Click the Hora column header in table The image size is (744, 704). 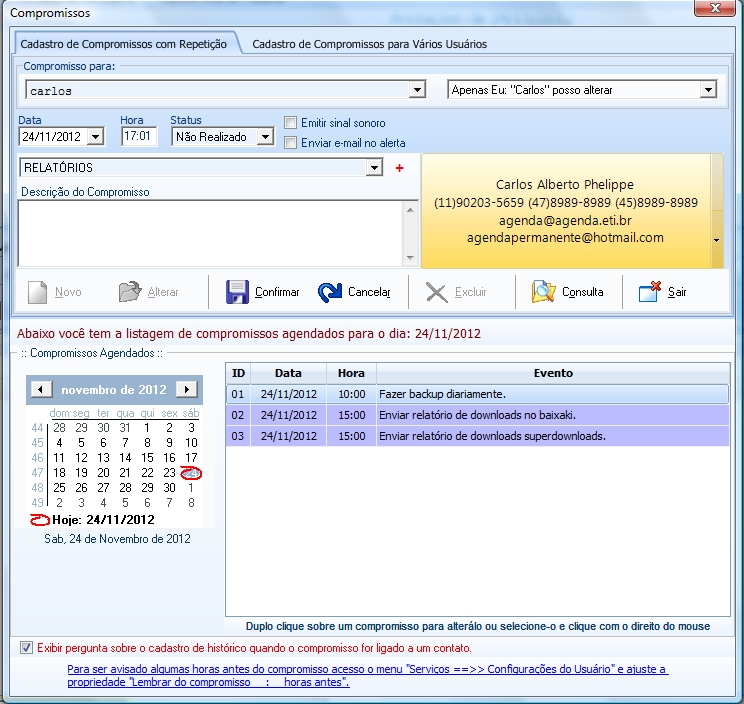point(351,373)
